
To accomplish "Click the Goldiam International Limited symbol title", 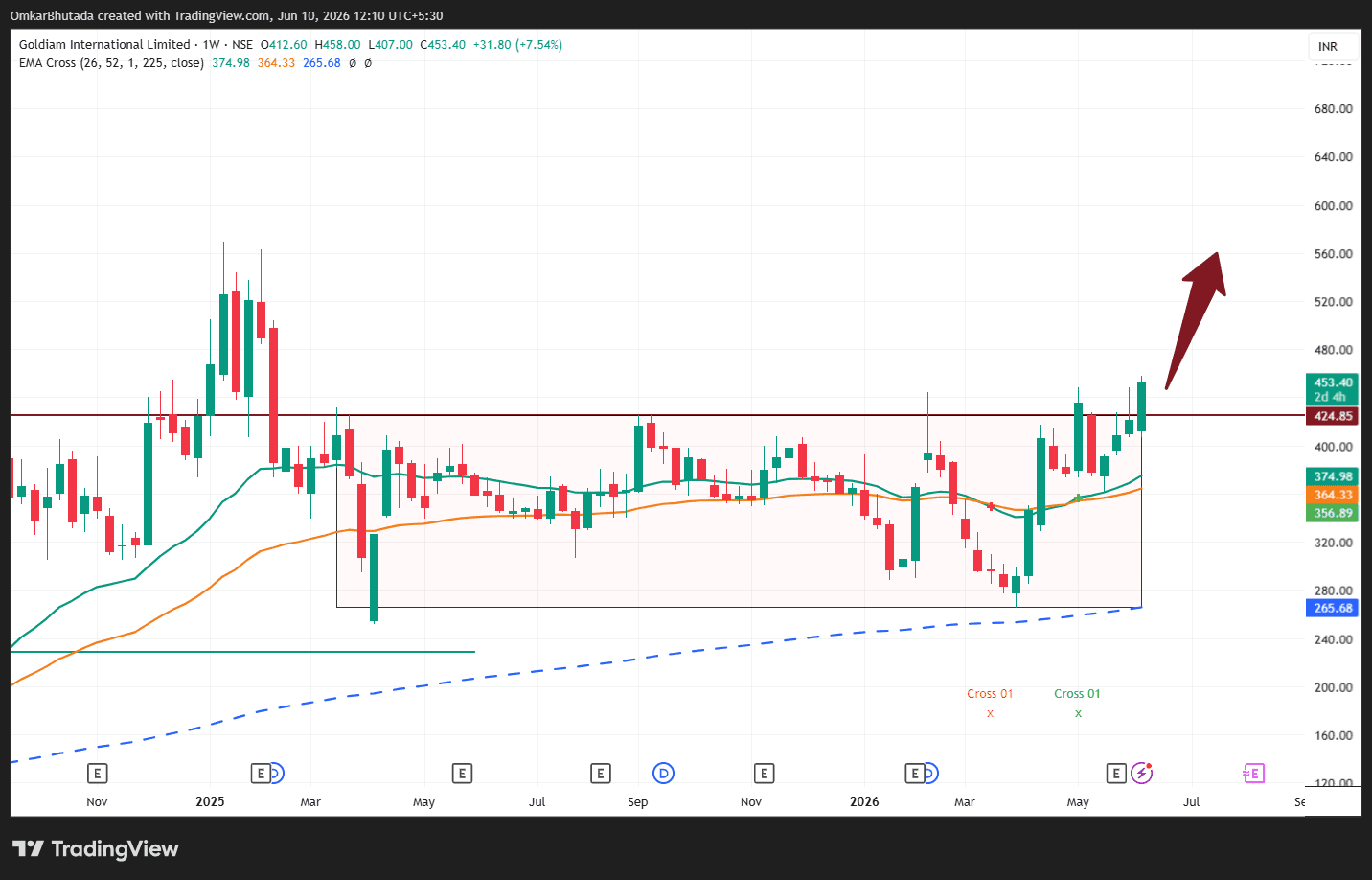I will click(x=104, y=44).
